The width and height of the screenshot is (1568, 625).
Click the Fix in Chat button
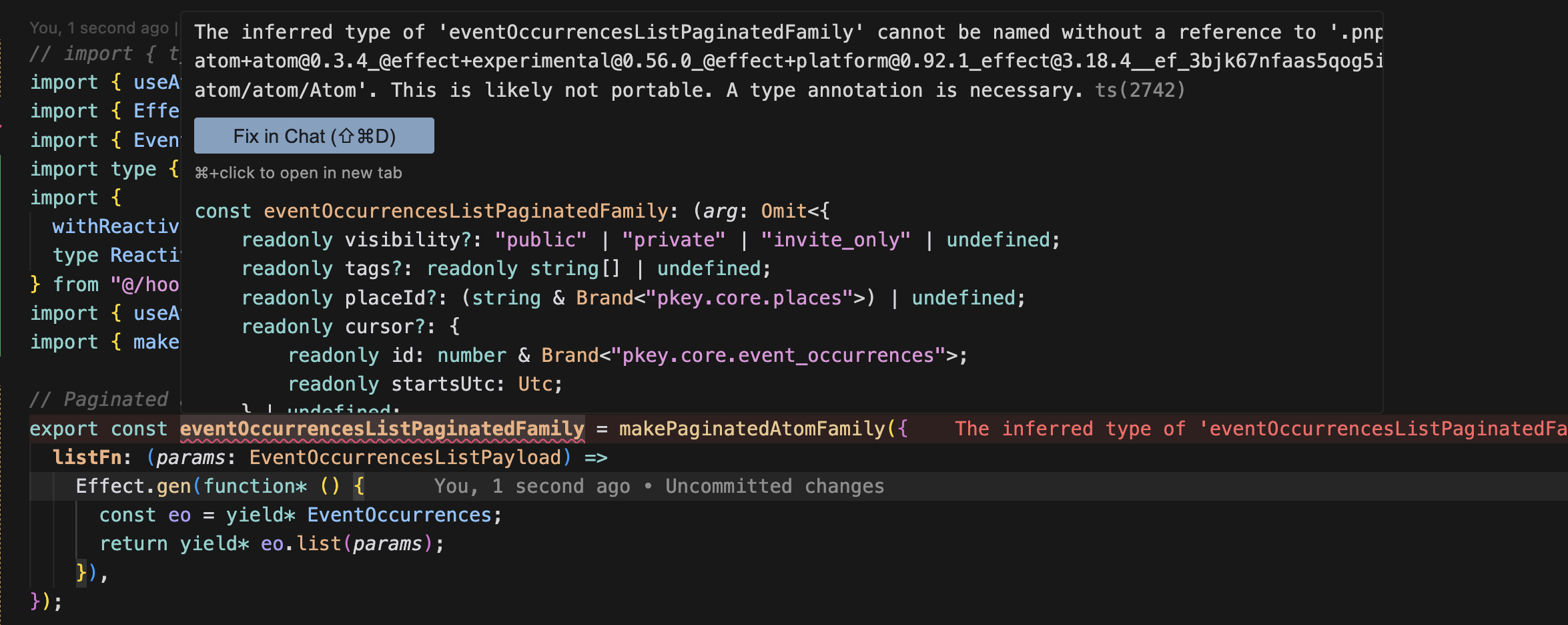click(314, 136)
